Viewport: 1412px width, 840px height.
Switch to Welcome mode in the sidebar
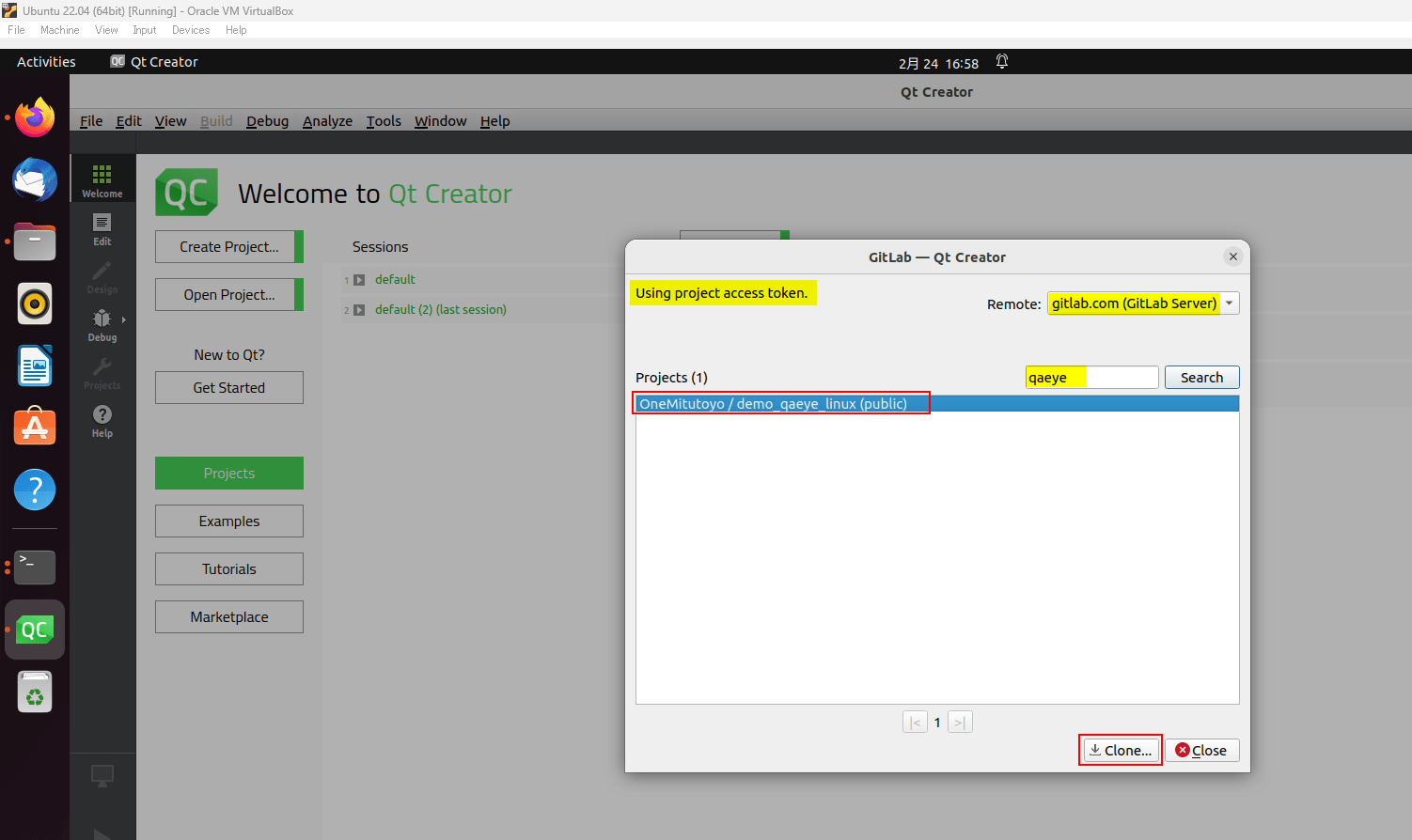pos(102,179)
